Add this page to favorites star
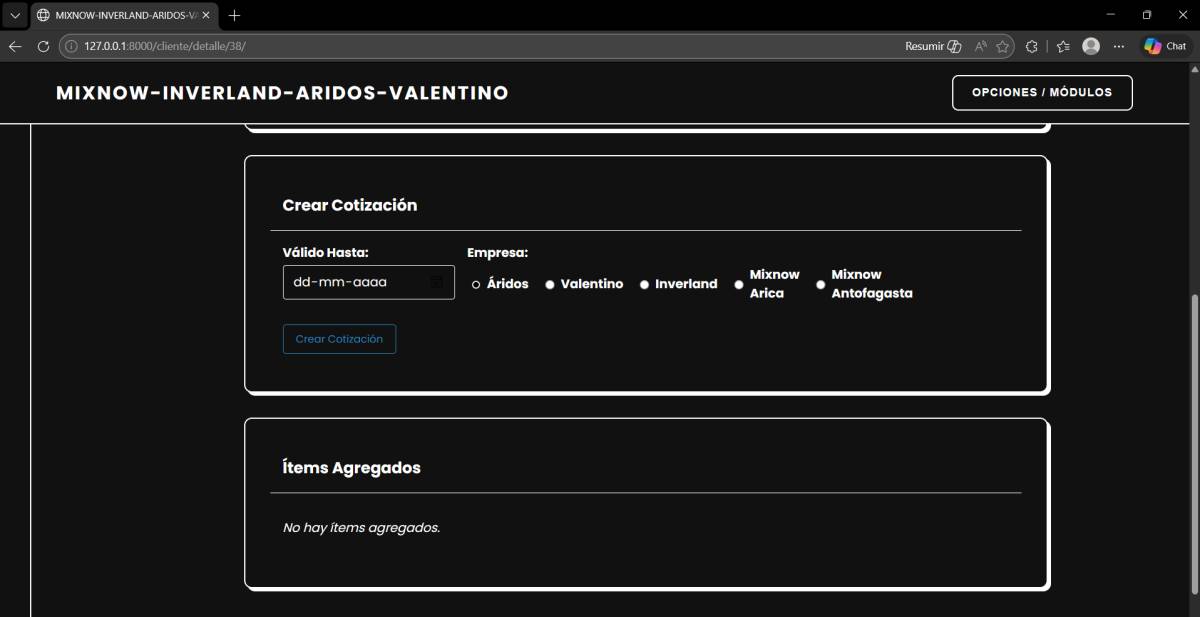 click(1002, 46)
